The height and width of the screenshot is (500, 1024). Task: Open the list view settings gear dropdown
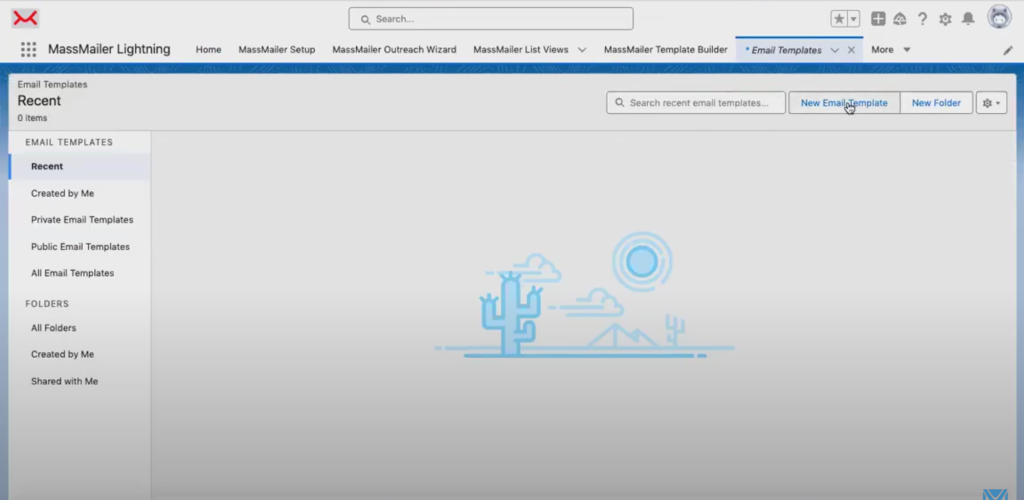coord(991,102)
